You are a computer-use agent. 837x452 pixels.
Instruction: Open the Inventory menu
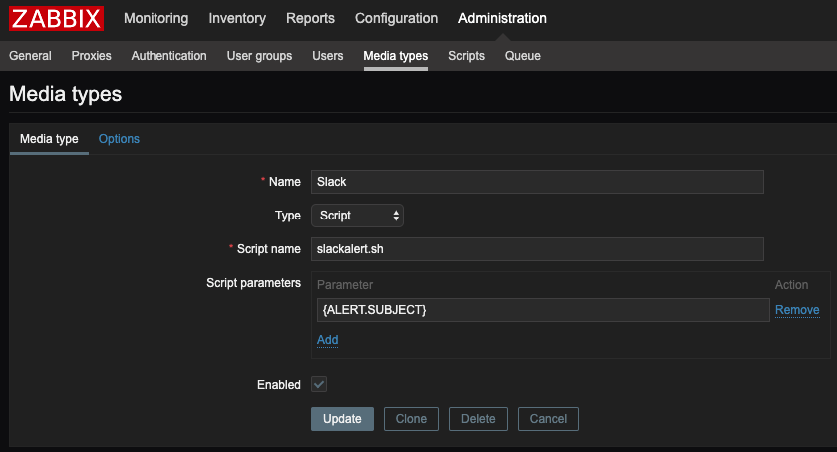pyautogui.click(x=237, y=18)
